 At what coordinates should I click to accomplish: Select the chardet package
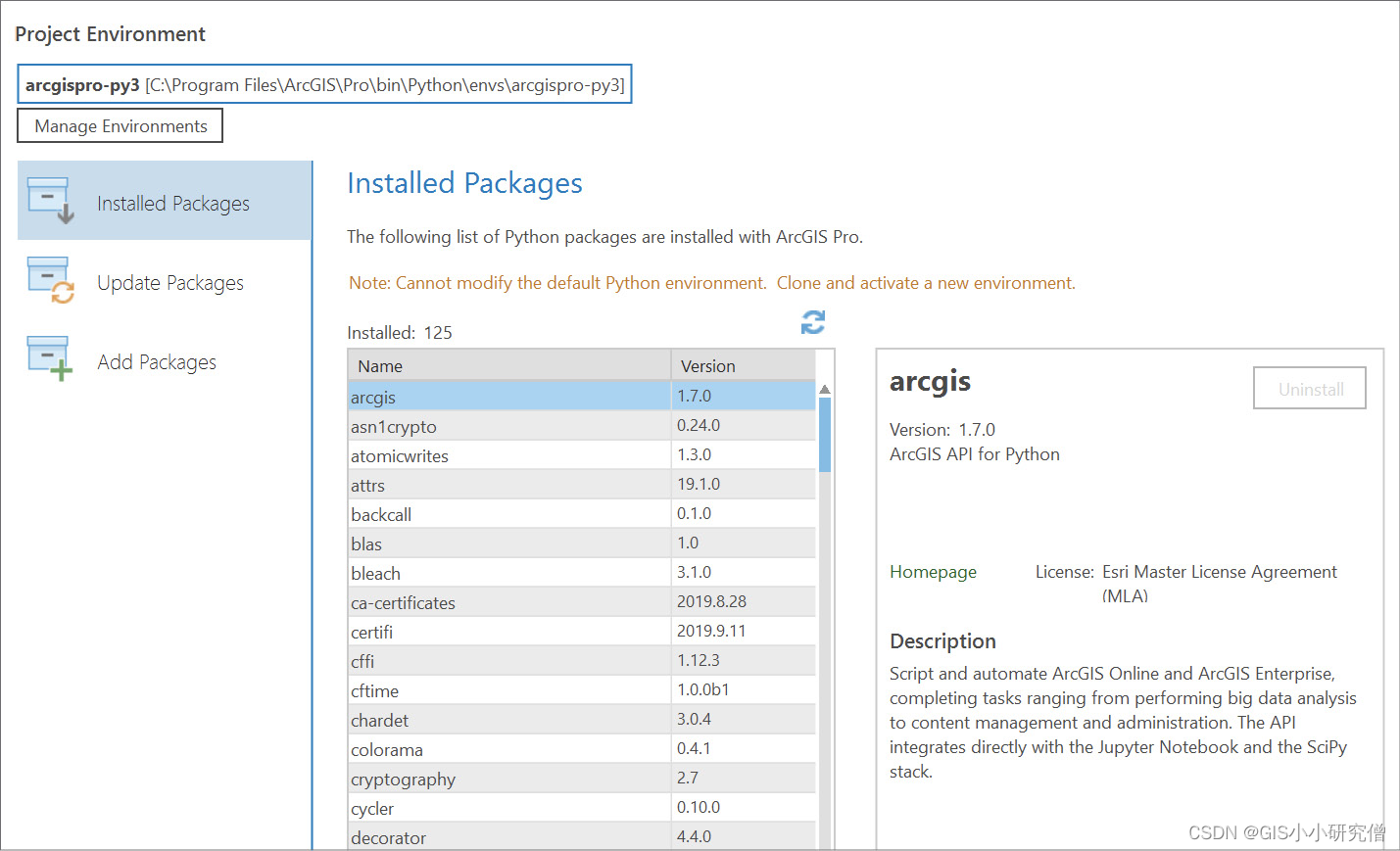[582, 719]
